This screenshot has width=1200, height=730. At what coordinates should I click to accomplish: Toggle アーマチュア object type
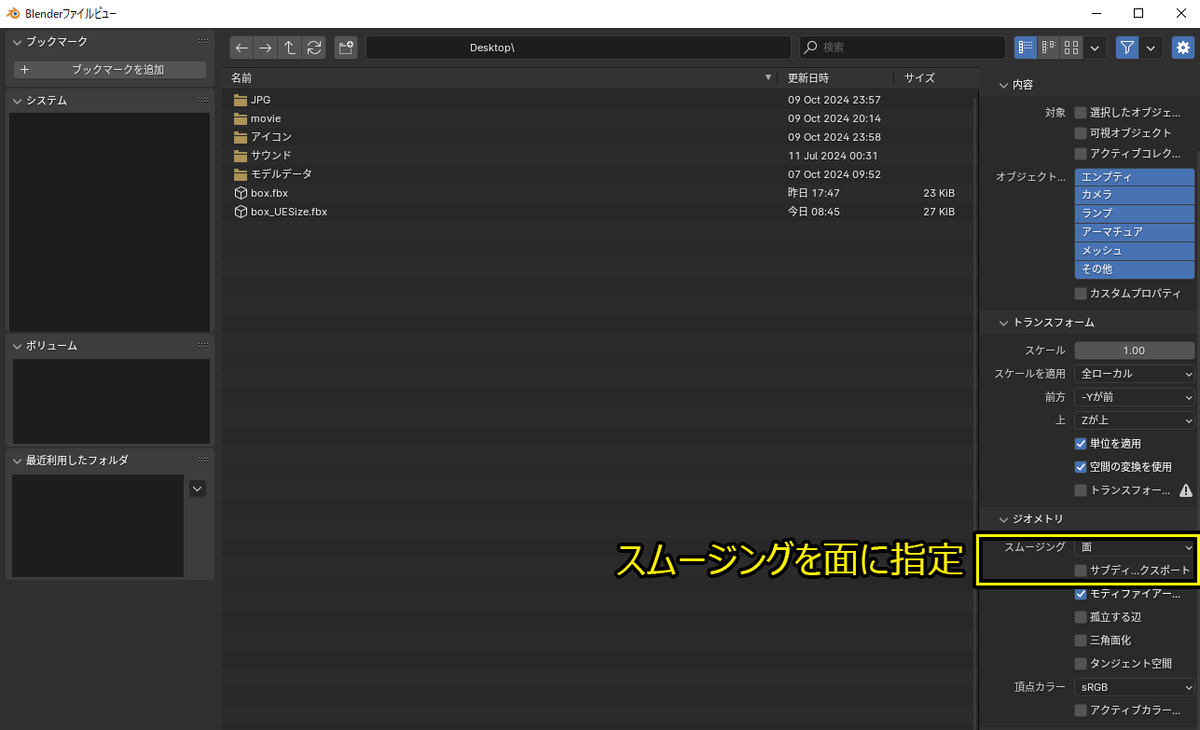[x=1134, y=232]
